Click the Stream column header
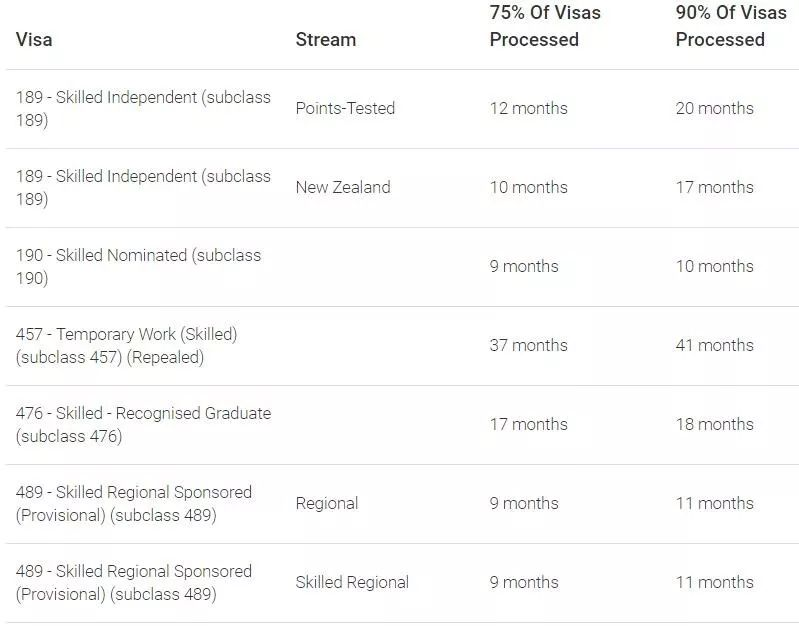Viewport: 799px width, 626px height. tap(325, 40)
